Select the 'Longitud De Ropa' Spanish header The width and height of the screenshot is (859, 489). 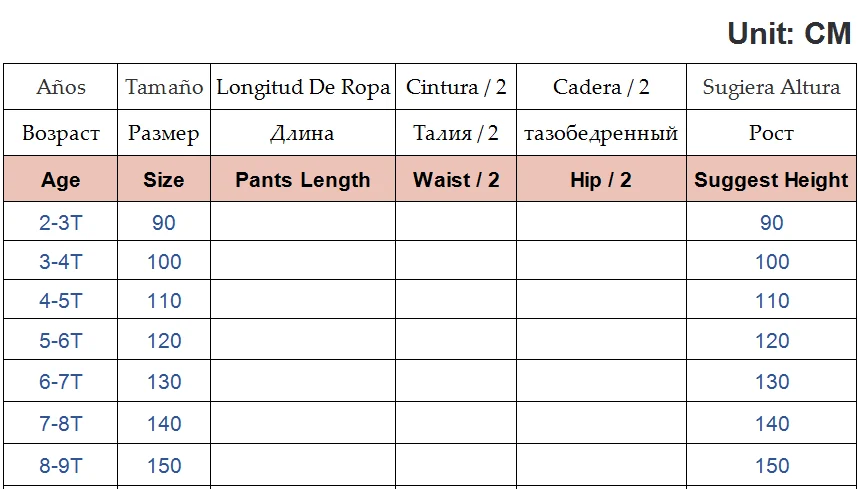point(303,87)
